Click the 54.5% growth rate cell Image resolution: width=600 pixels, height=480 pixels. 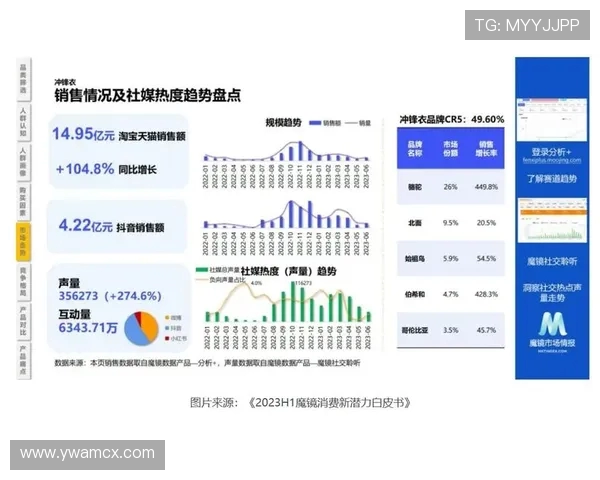[486, 259]
